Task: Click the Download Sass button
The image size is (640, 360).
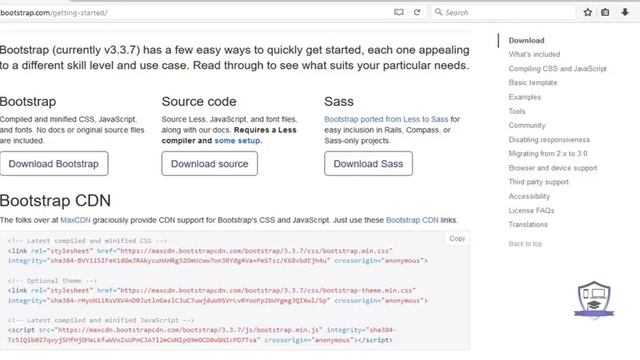Action: (x=368, y=164)
